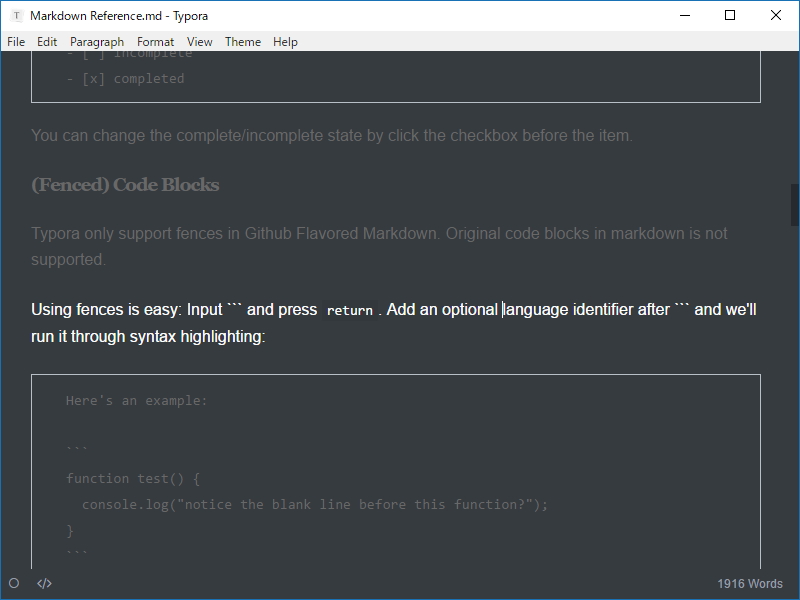Click the console.log code line

tap(315, 504)
